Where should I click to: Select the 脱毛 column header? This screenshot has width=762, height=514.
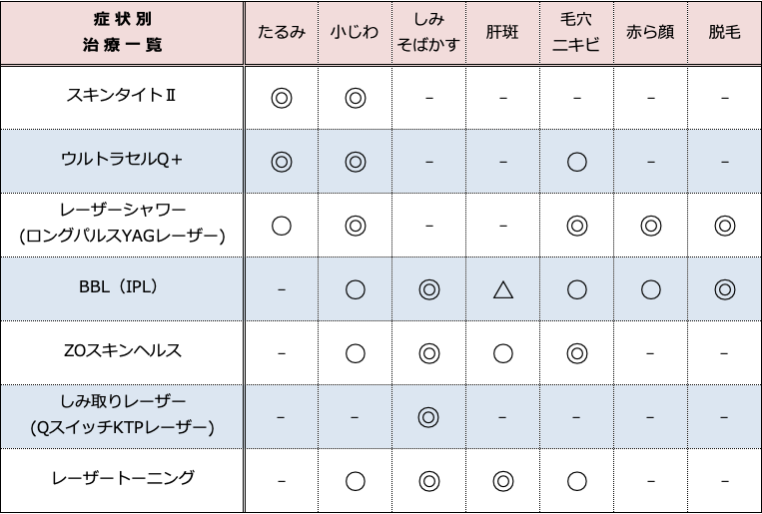coord(724,32)
